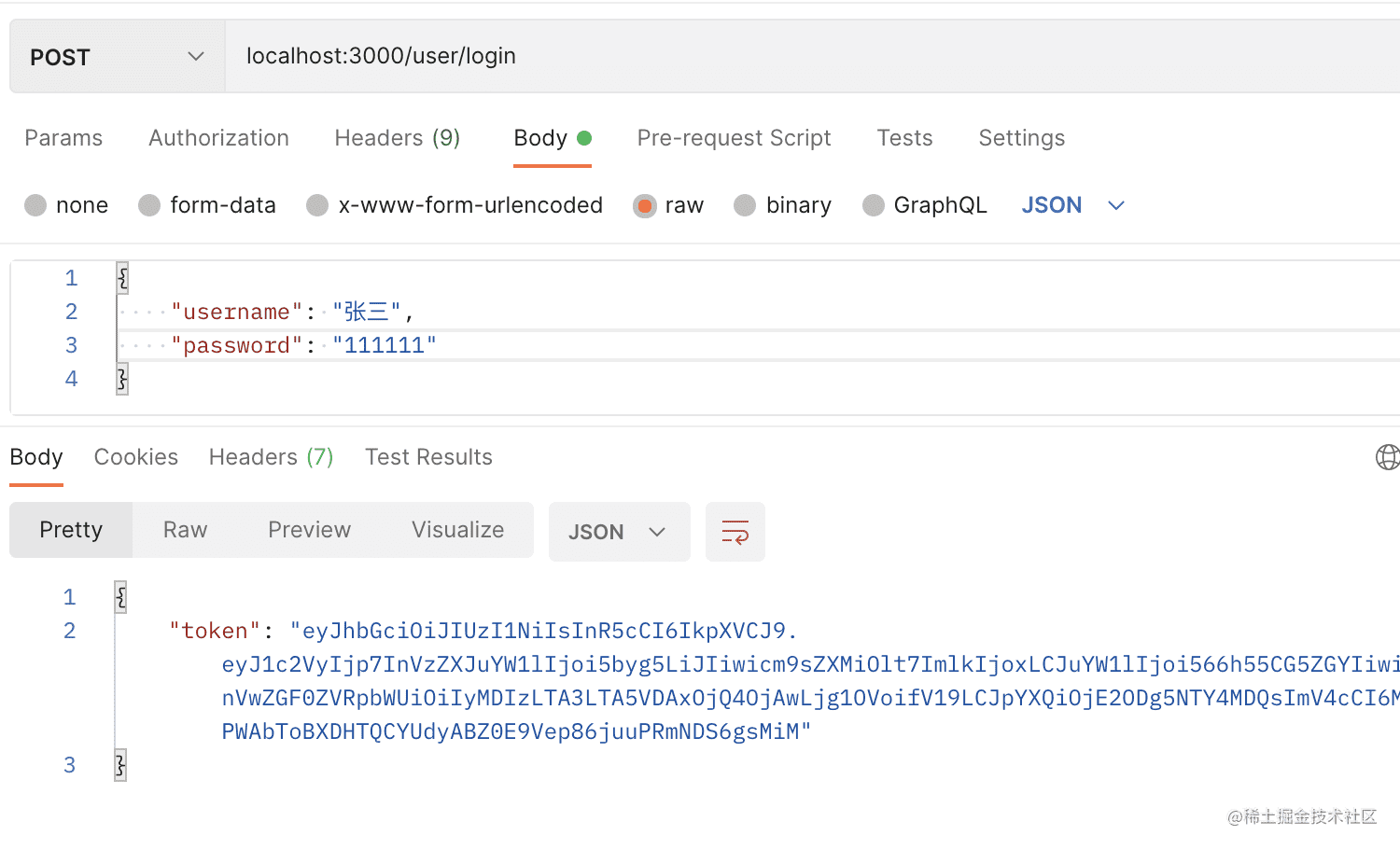
Task: Click the globe network icon
Action: pyautogui.click(x=1388, y=457)
